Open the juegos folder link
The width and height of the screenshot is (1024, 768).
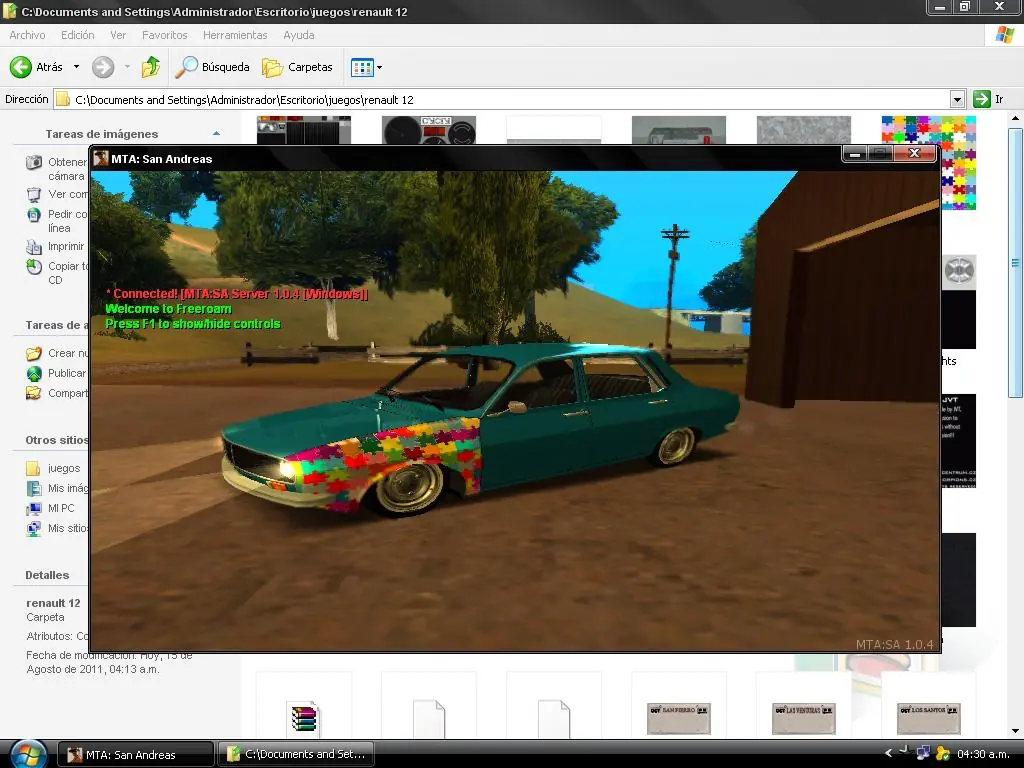point(64,468)
